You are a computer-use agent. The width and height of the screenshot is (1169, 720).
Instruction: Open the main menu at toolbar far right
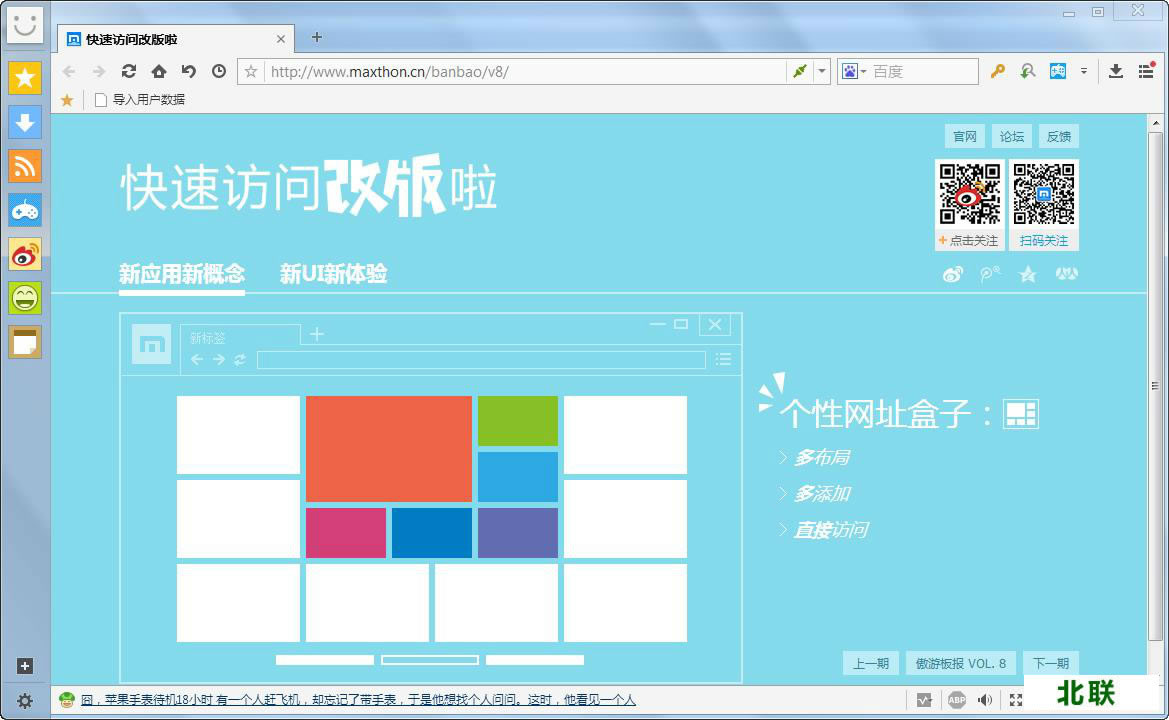[x=1146, y=71]
